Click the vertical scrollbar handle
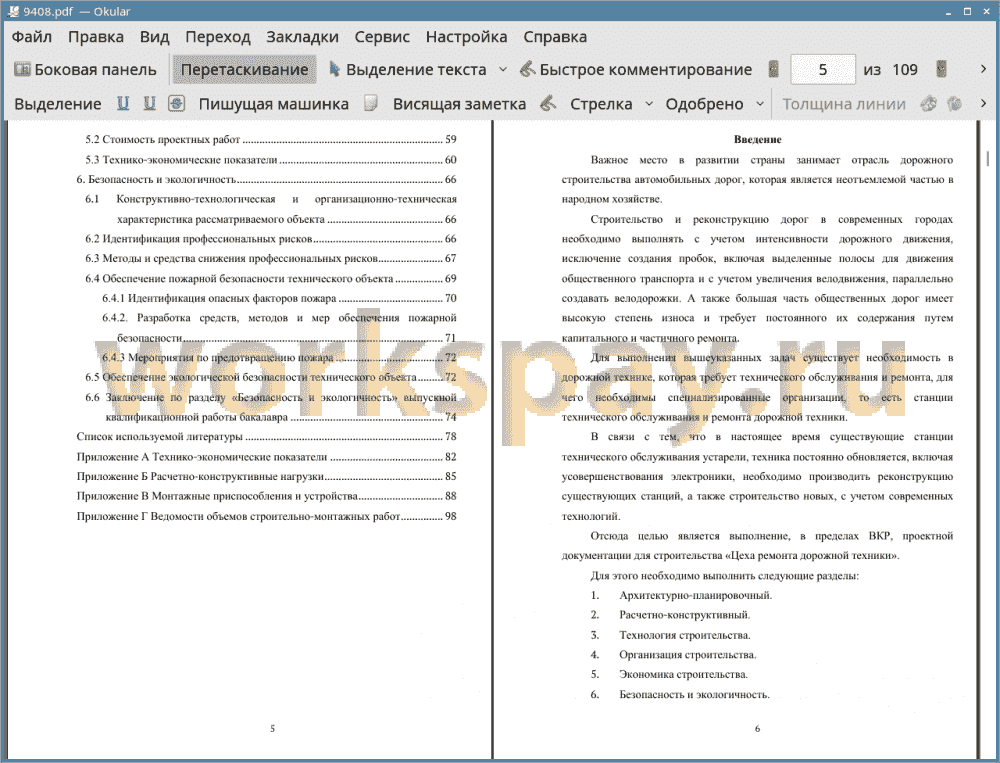The image size is (1000, 763). click(x=988, y=158)
